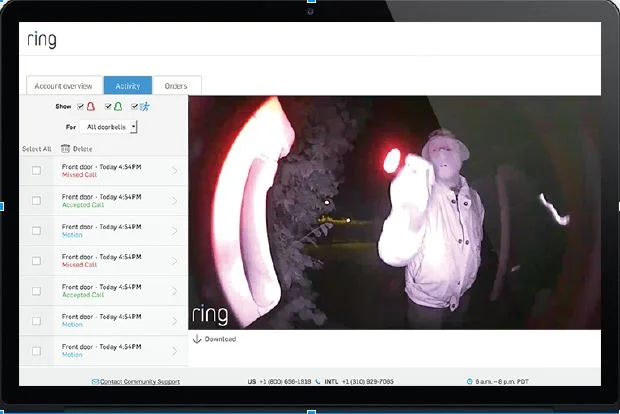Tick the checkbox of the second Accepted Call event
620x414 pixels.
(36, 291)
